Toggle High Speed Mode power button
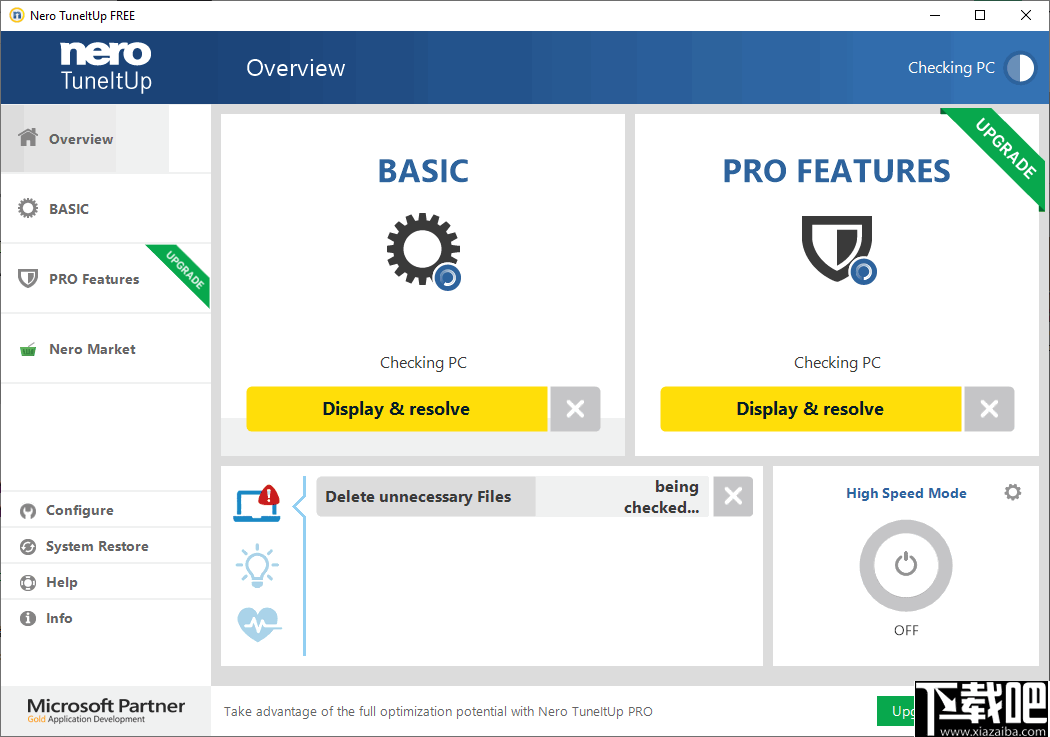 point(906,566)
